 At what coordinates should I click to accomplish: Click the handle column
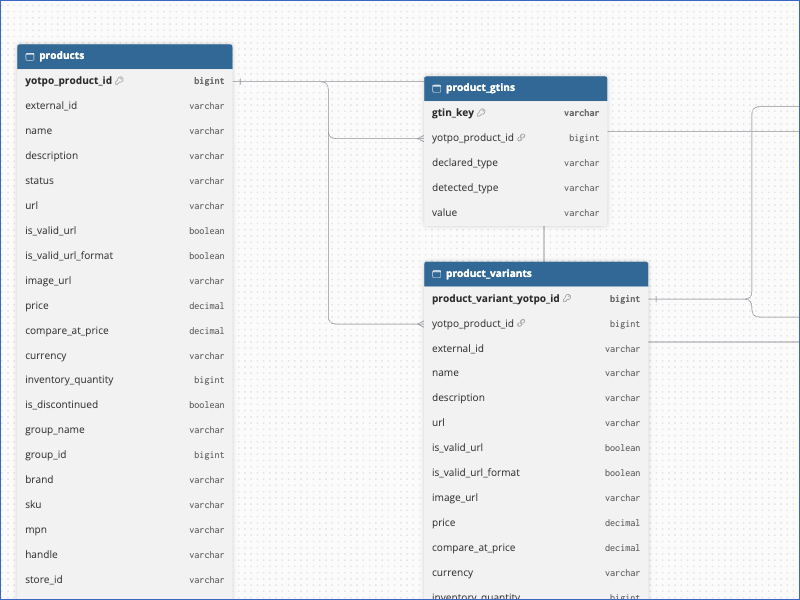[125, 555]
